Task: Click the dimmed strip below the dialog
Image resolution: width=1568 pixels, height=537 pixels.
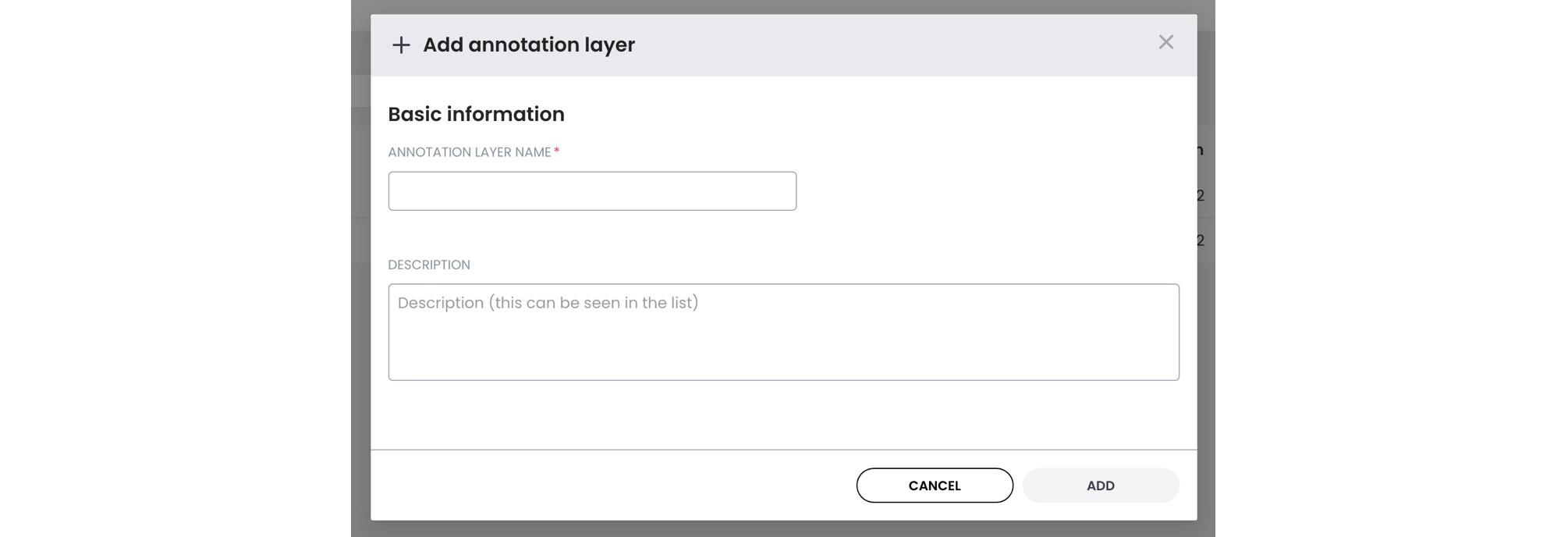Action: click(780, 529)
